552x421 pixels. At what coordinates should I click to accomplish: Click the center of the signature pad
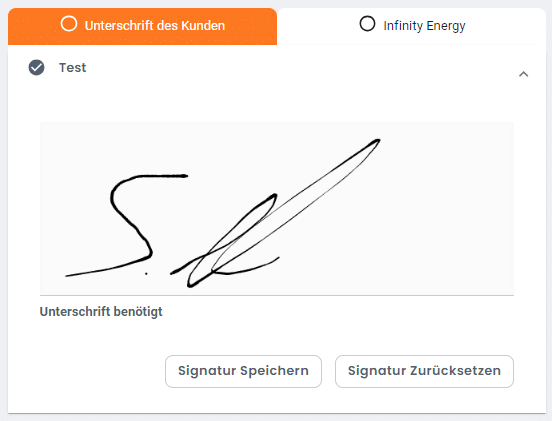[277, 208]
